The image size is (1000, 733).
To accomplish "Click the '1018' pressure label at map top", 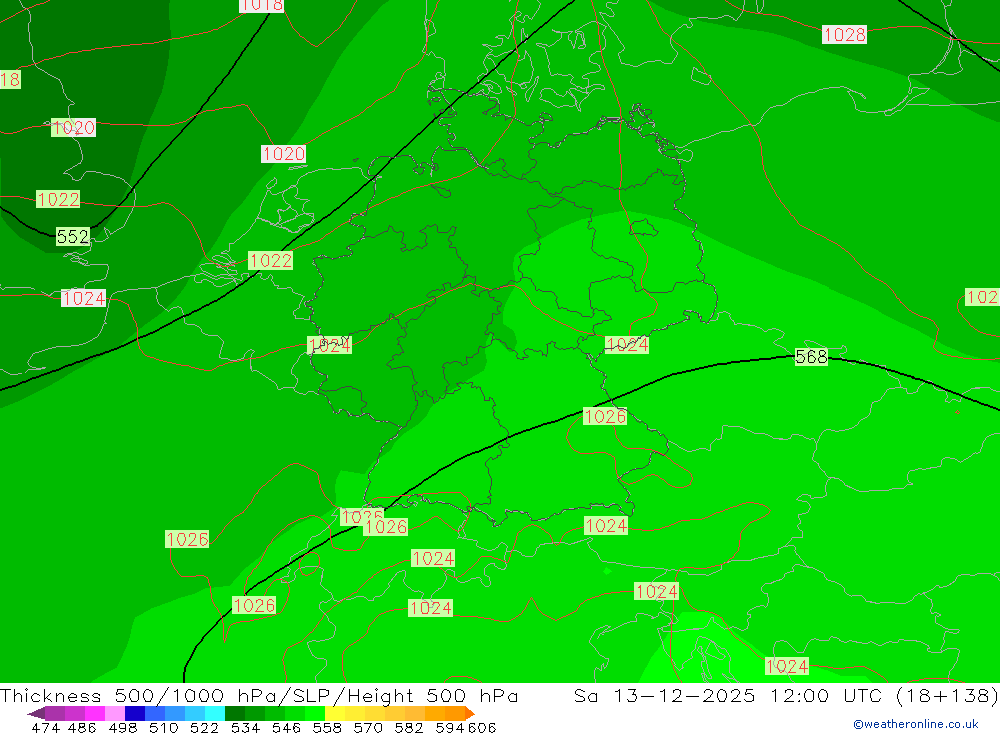I will (x=261, y=5).
